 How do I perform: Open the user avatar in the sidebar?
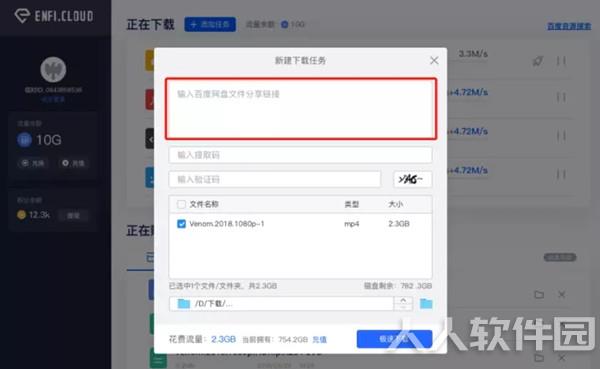[53, 70]
